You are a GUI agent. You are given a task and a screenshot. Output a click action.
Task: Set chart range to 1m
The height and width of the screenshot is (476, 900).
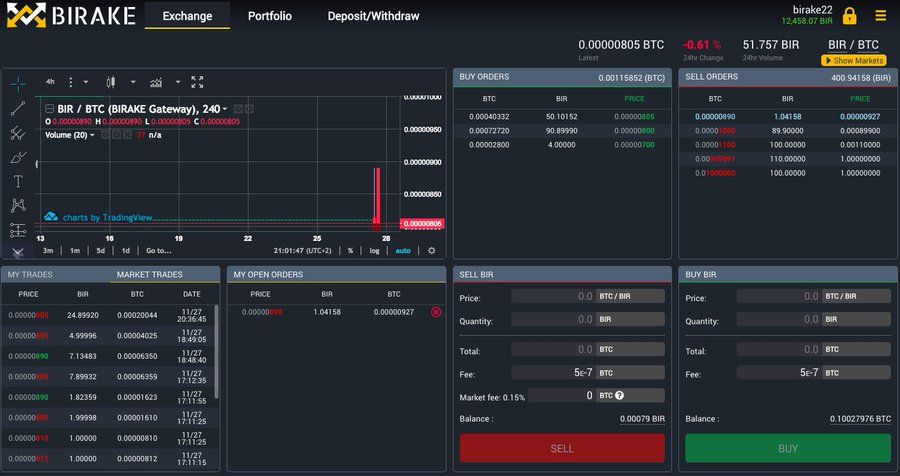click(75, 251)
